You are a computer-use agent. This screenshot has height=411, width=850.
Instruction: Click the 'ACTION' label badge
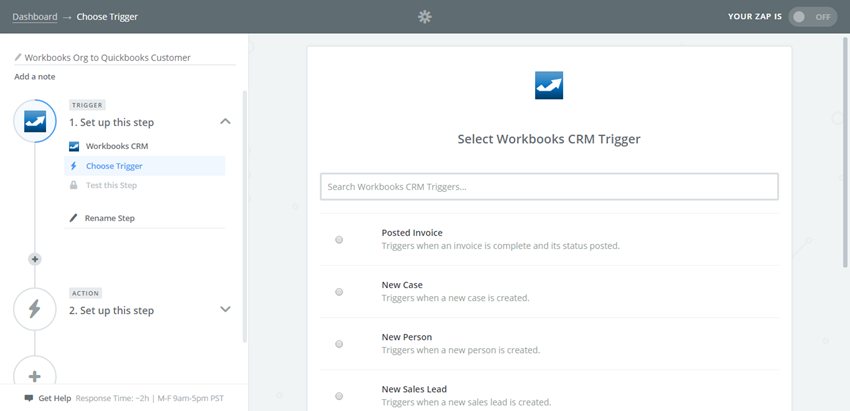86,293
